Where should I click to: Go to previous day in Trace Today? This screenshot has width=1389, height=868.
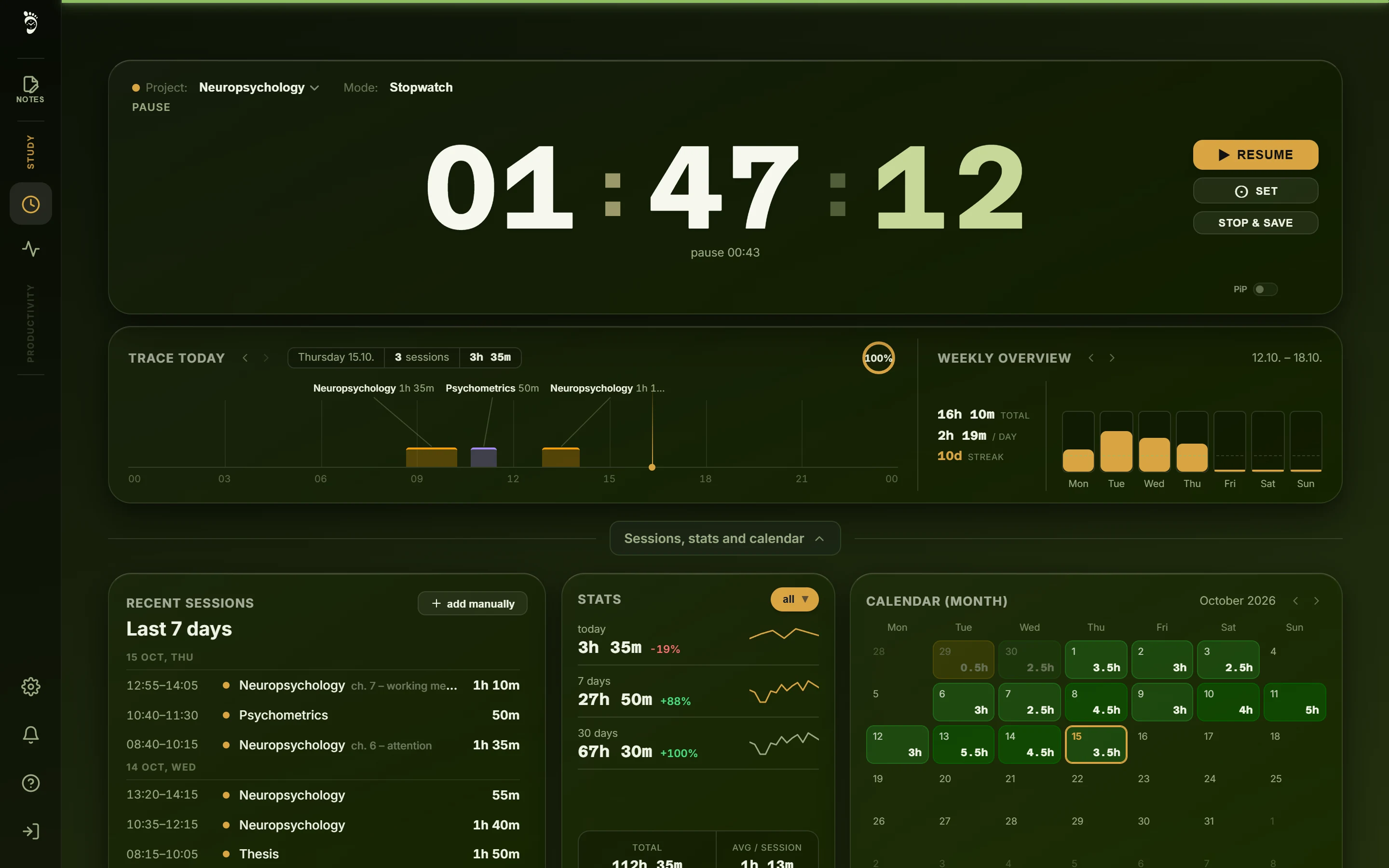[245, 358]
